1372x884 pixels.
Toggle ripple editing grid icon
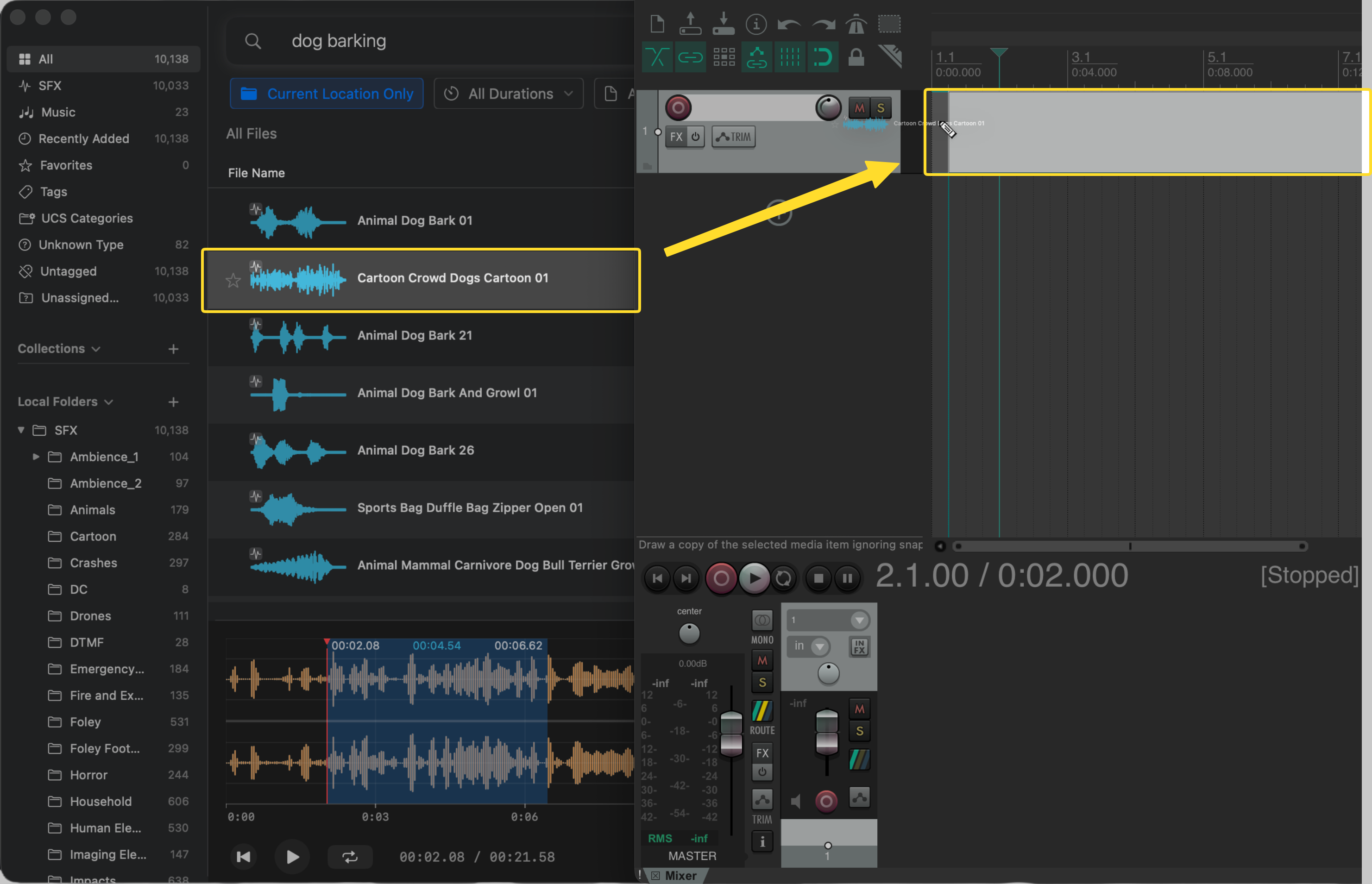(724, 57)
